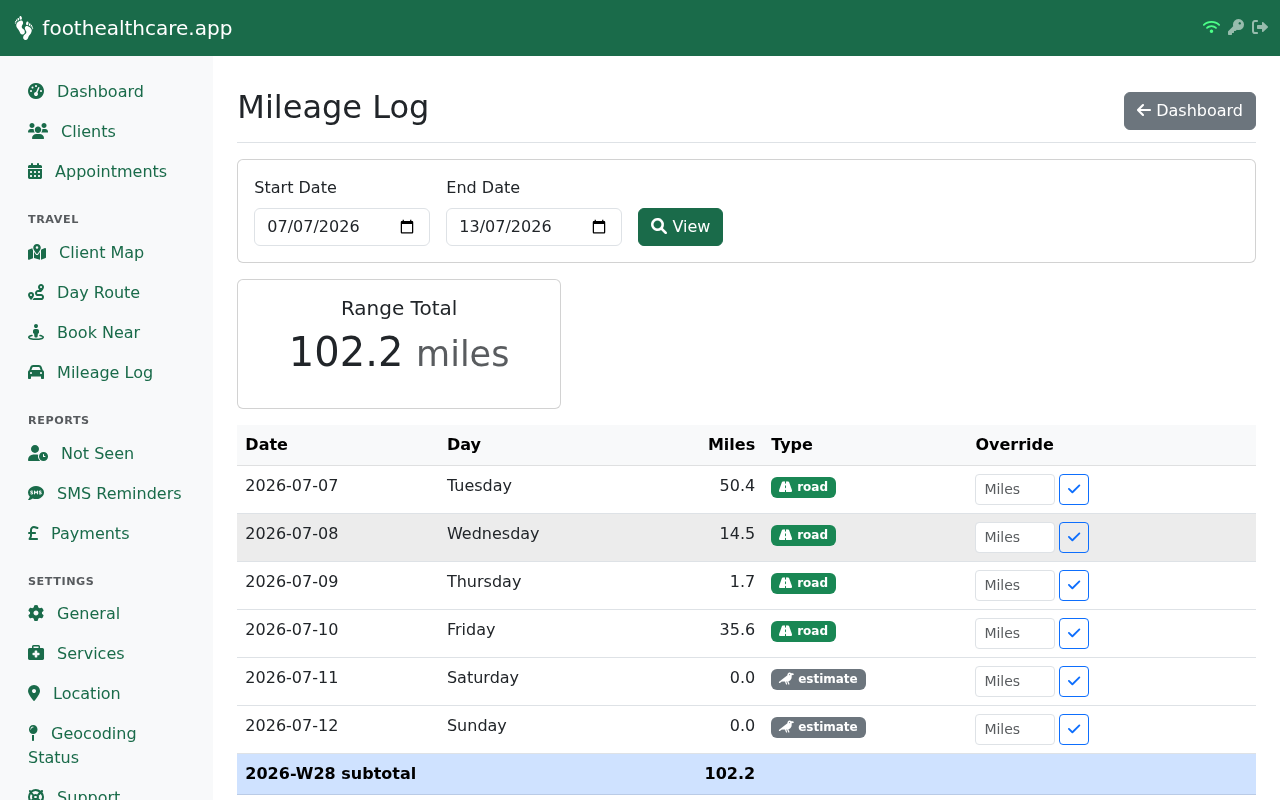The width and height of the screenshot is (1280, 800).
Task: Confirm override for Saturday 2026-07-11
Action: point(1074,681)
